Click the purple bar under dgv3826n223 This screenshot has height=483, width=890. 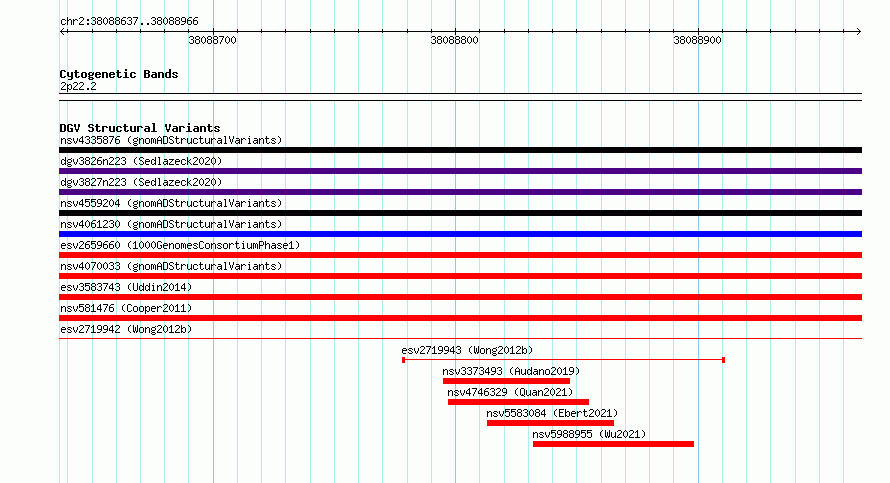click(x=460, y=171)
